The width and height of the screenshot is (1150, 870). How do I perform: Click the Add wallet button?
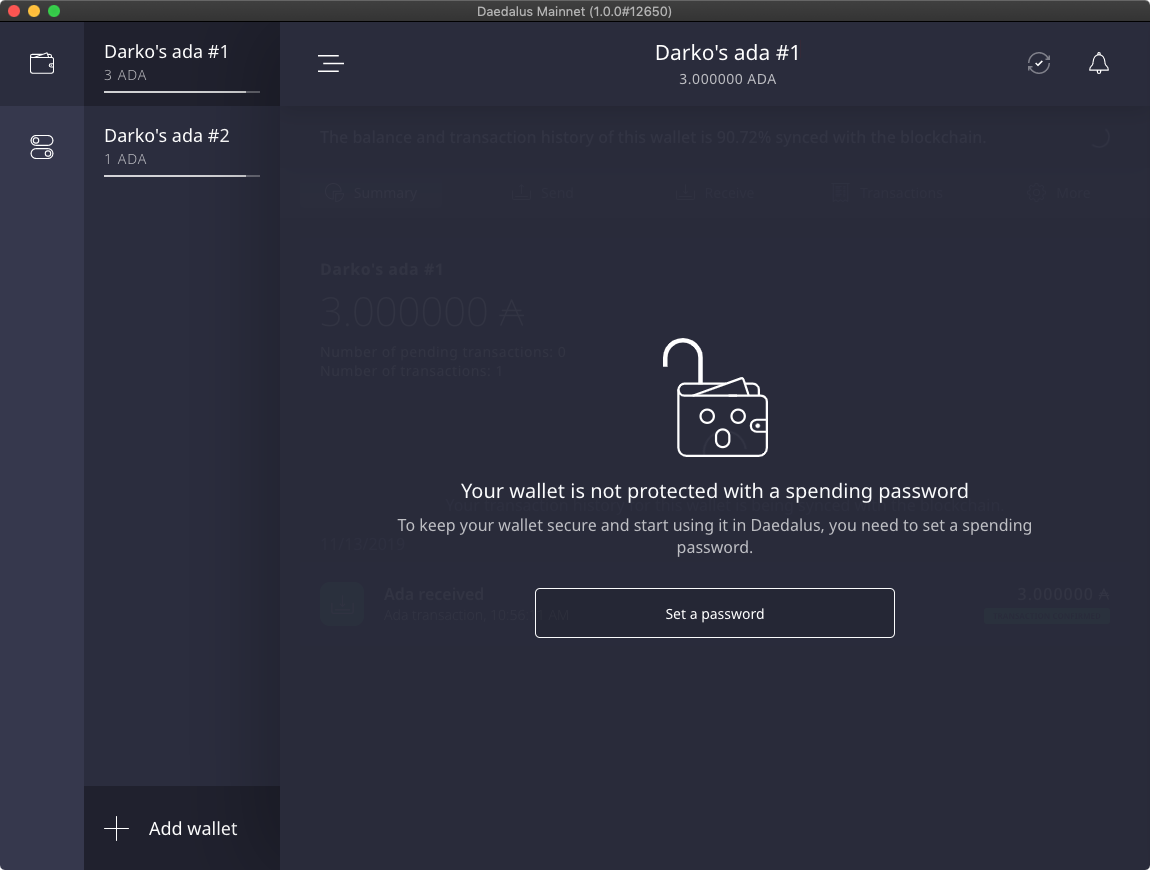pos(182,828)
